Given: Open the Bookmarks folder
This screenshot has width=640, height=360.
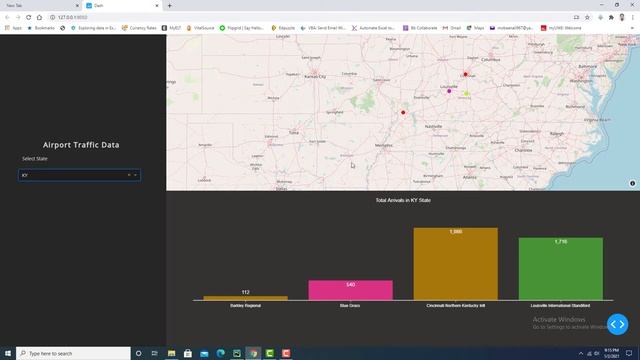Looking at the screenshot, I should (41, 28).
